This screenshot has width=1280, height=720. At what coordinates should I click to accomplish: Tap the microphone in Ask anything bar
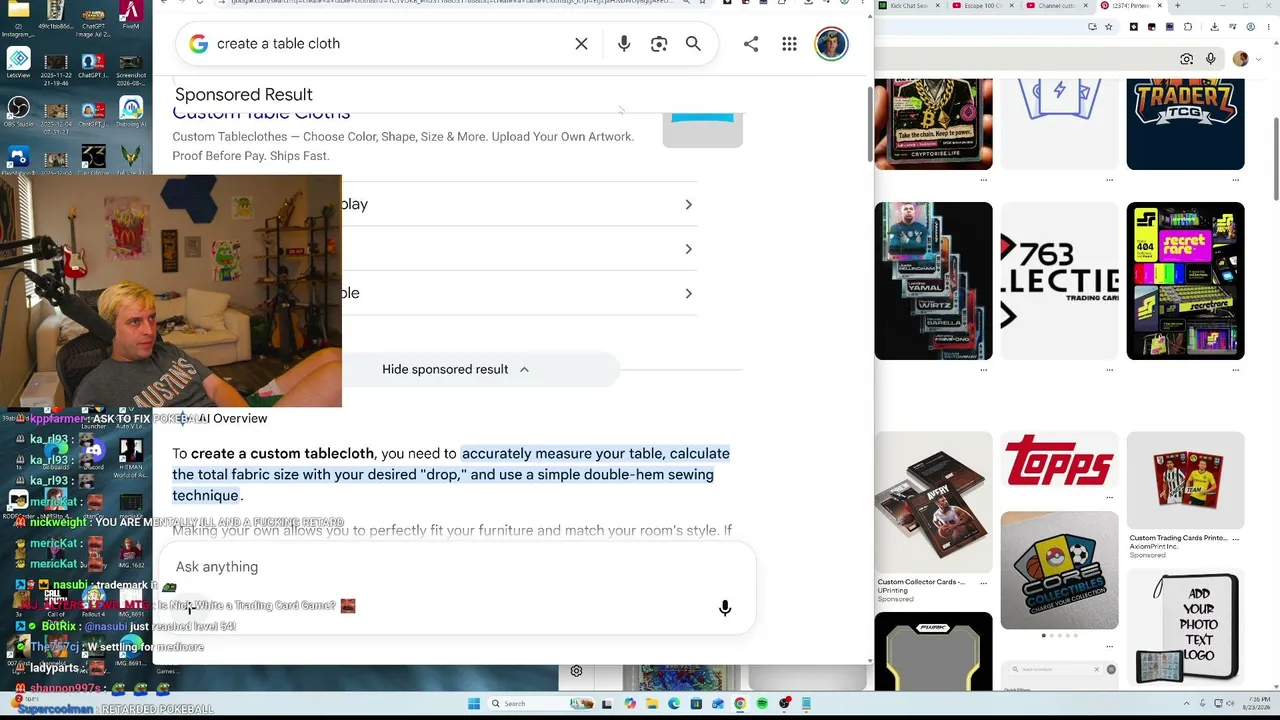pos(725,608)
